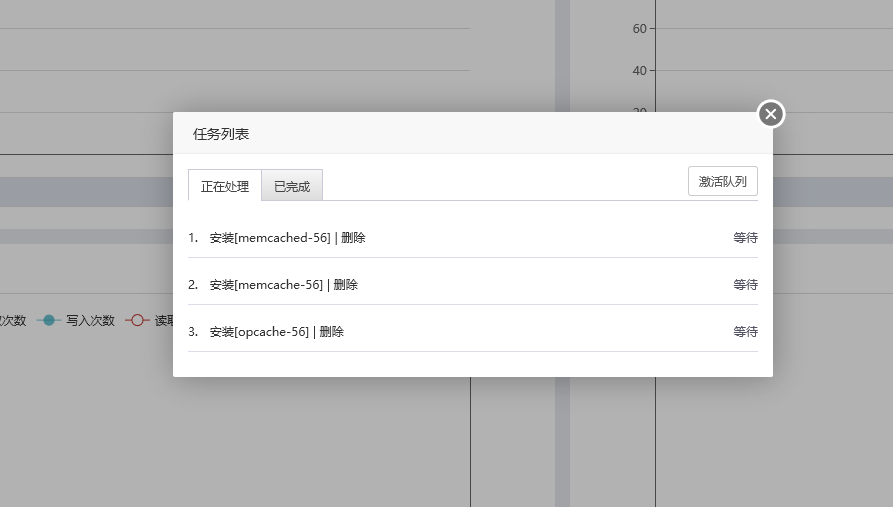Screen dimensions: 893x507
Task: Click 等待 status of opcache-56 row
Action: [745, 332]
